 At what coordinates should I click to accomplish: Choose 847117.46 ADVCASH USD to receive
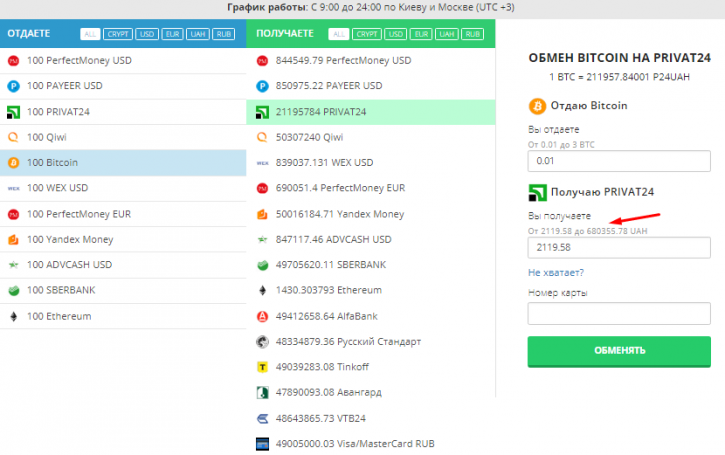pyautogui.click(x=371, y=240)
